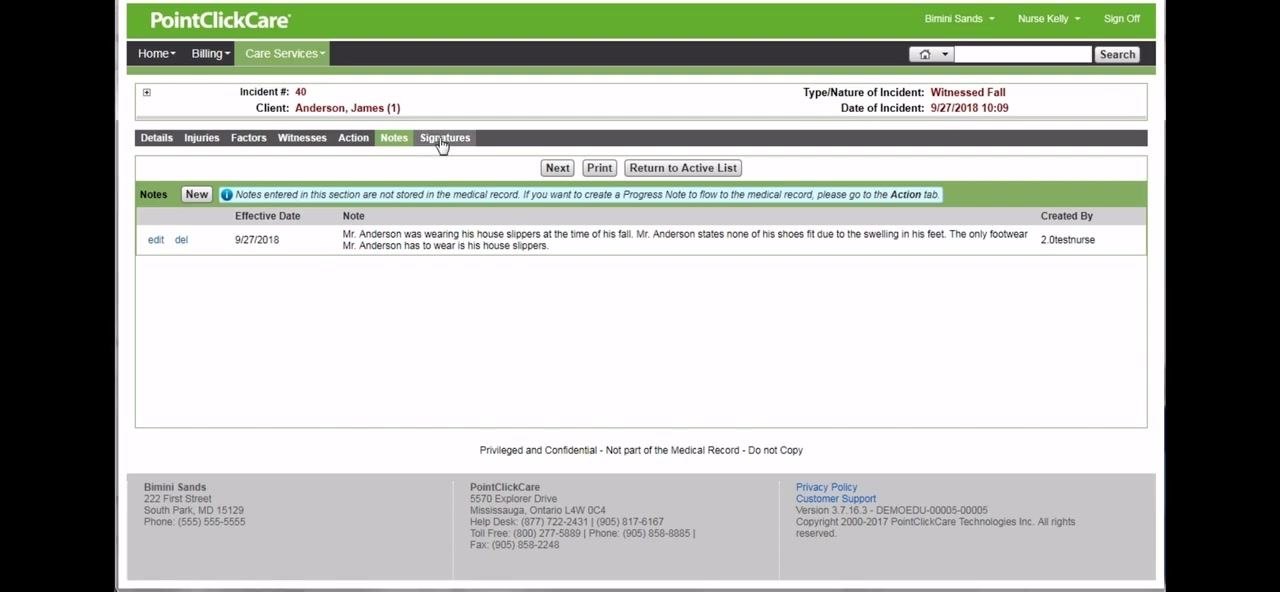Click the 9/27/2018 effective date cell
The height and width of the screenshot is (592, 1280).
[257, 240]
